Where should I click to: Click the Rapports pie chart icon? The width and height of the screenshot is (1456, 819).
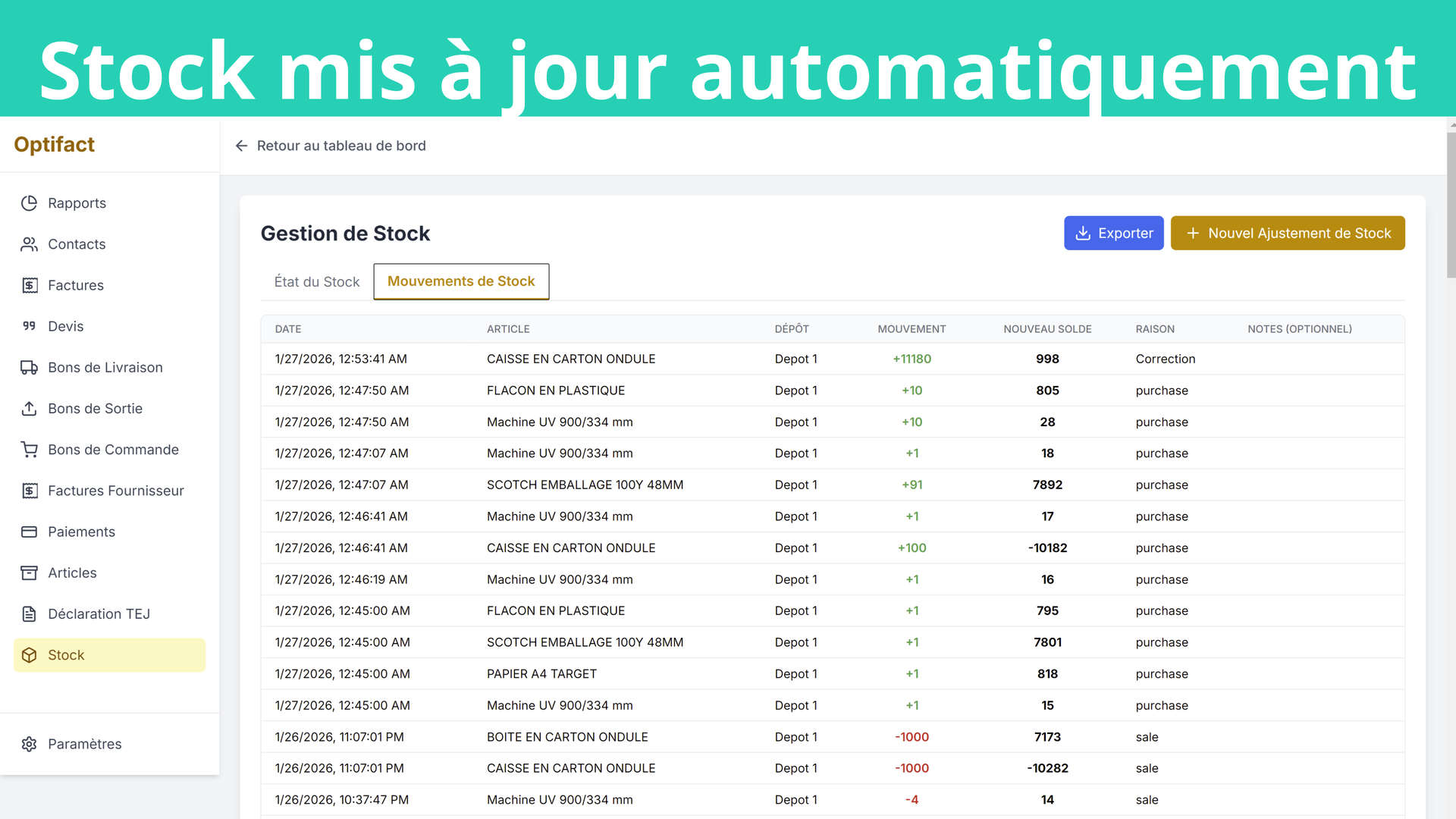tap(29, 203)
